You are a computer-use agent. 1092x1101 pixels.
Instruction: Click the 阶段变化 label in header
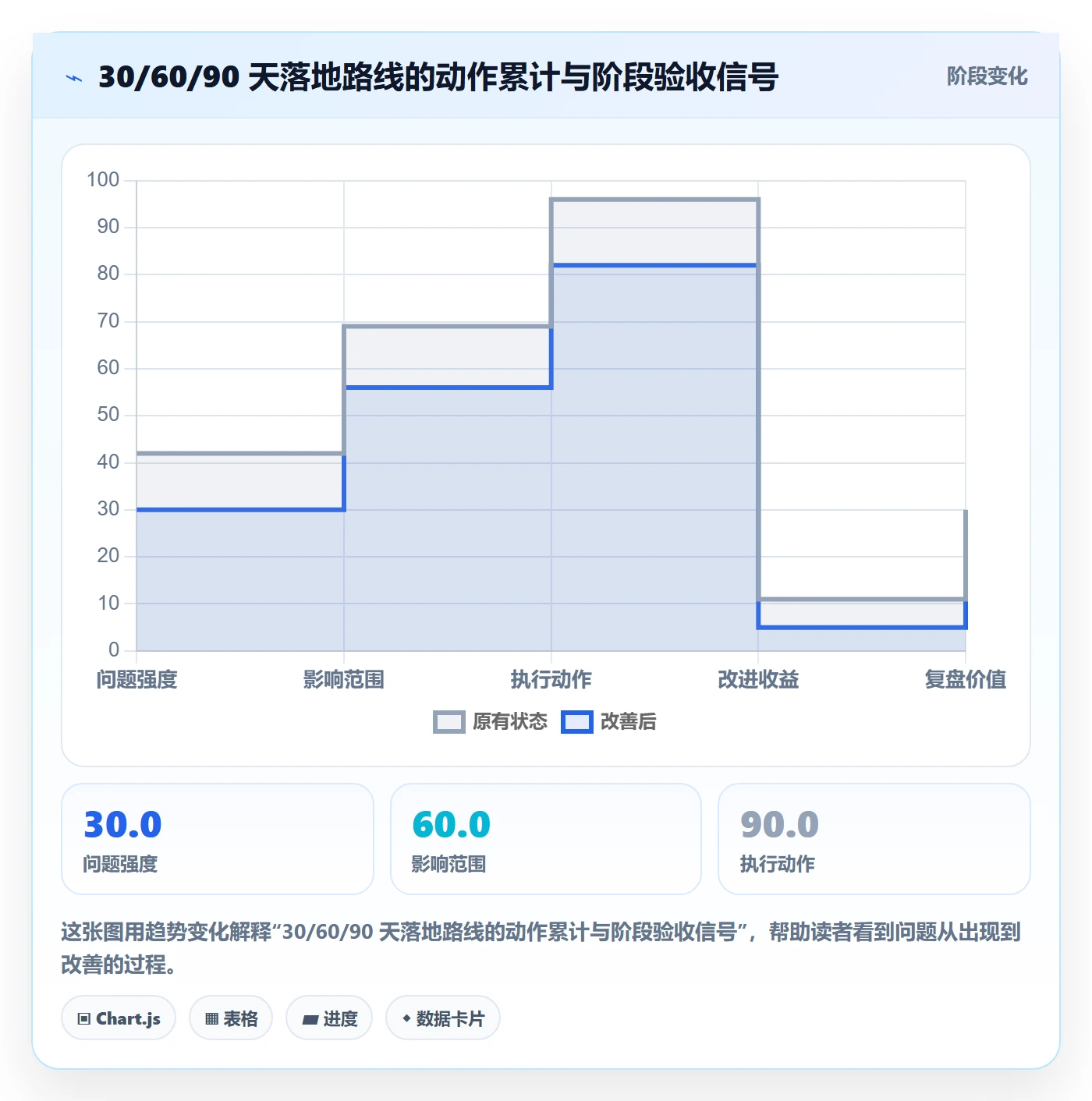pos(987,76)
